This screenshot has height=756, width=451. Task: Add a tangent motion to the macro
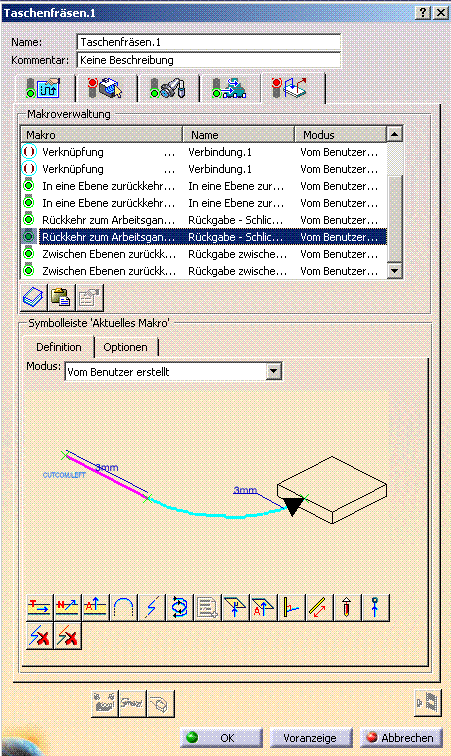point(39,607)
